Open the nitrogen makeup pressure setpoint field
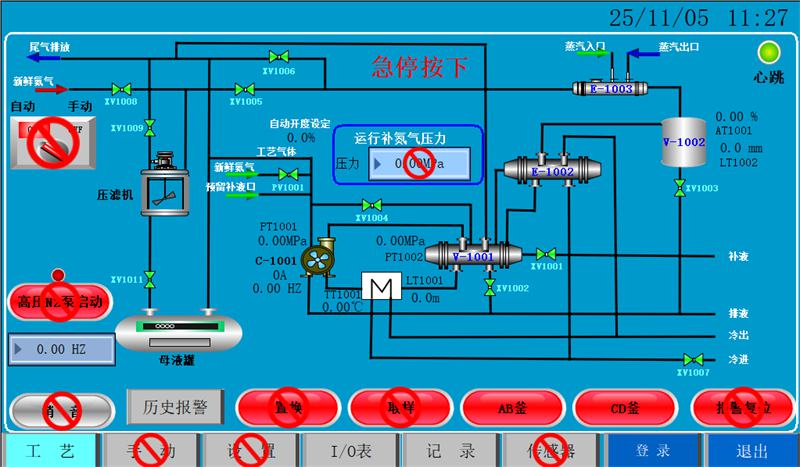The width and height of the screenshot is (800, 467). 417,163
